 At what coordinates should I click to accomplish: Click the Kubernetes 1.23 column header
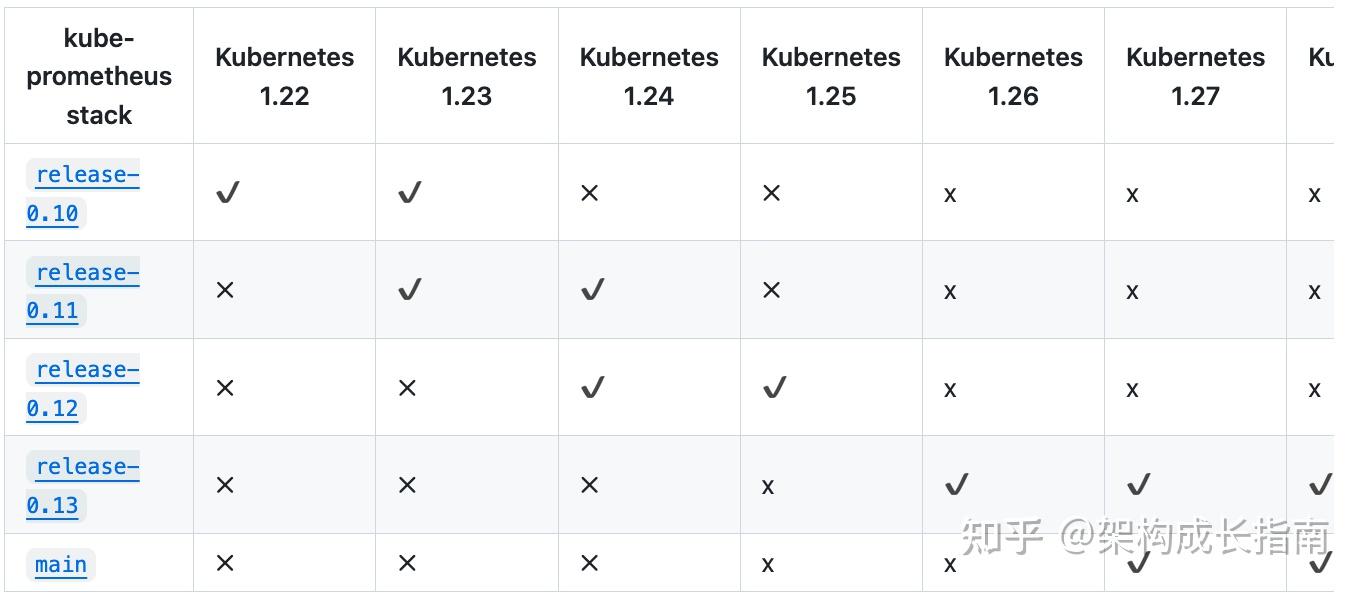click(x=466, y=76)
